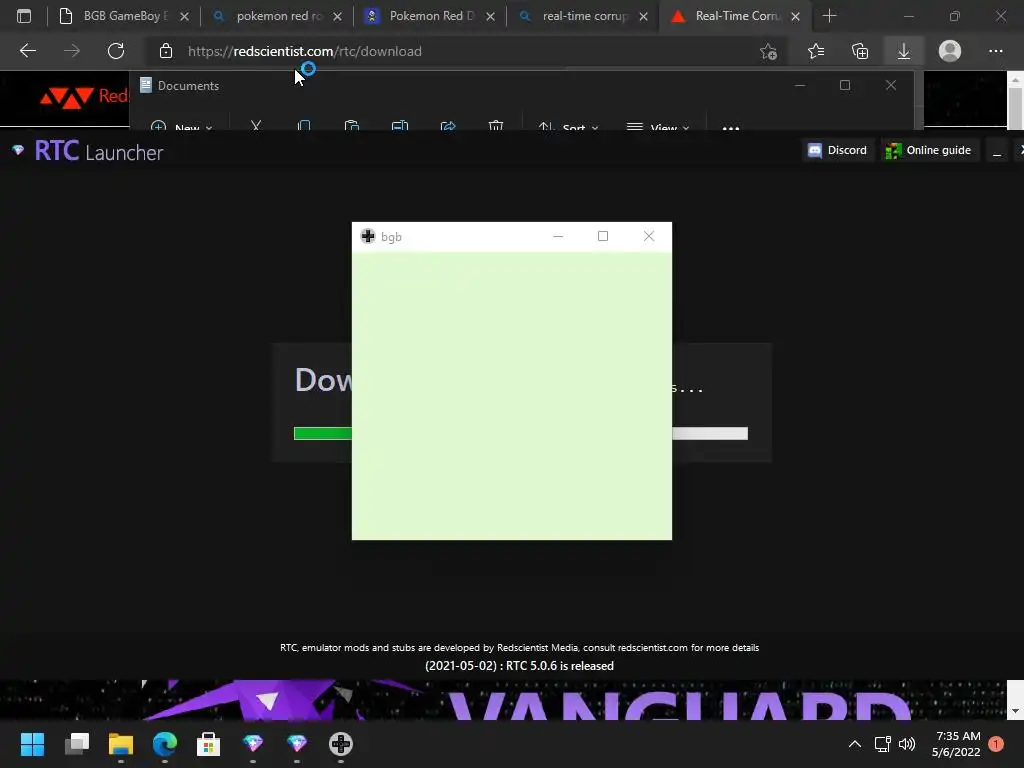Open Microsoft Store from the taskbar
Screen dimensions: 1024x768
pos(208,744)
